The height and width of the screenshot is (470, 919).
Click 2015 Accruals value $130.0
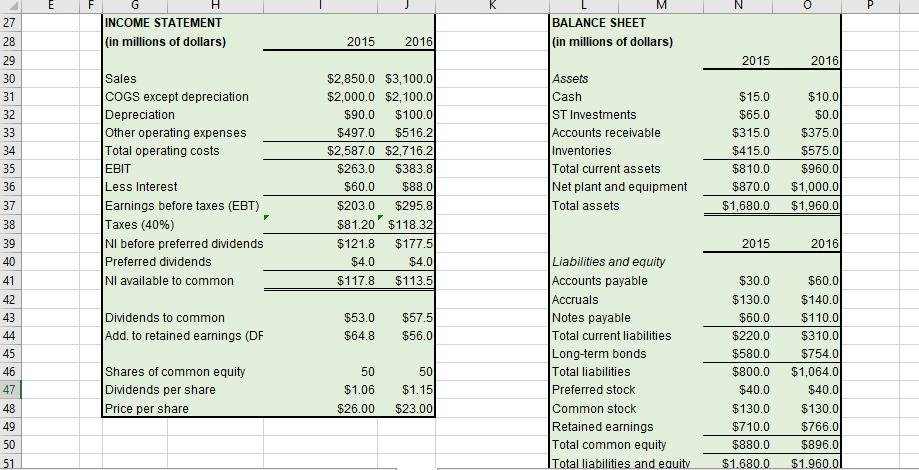[x=751, y=299]
